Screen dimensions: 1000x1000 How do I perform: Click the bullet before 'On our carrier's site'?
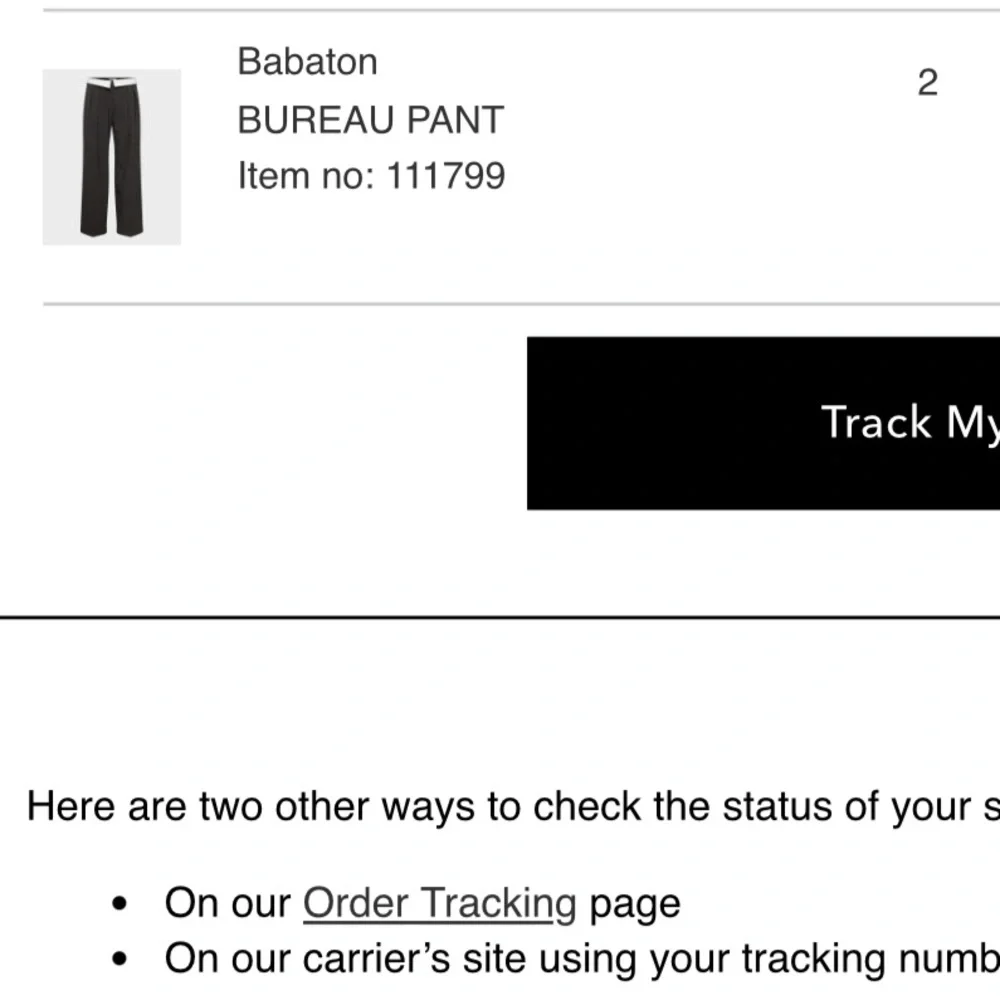pos(121,960)
